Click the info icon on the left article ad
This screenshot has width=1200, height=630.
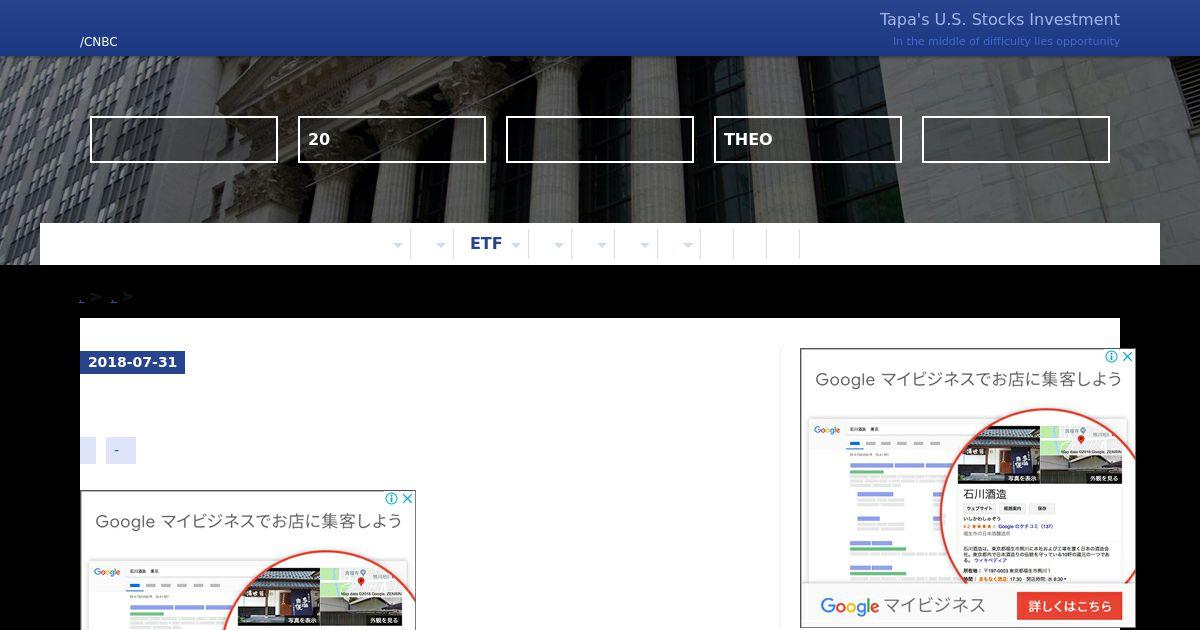click(x=391, y=499)
